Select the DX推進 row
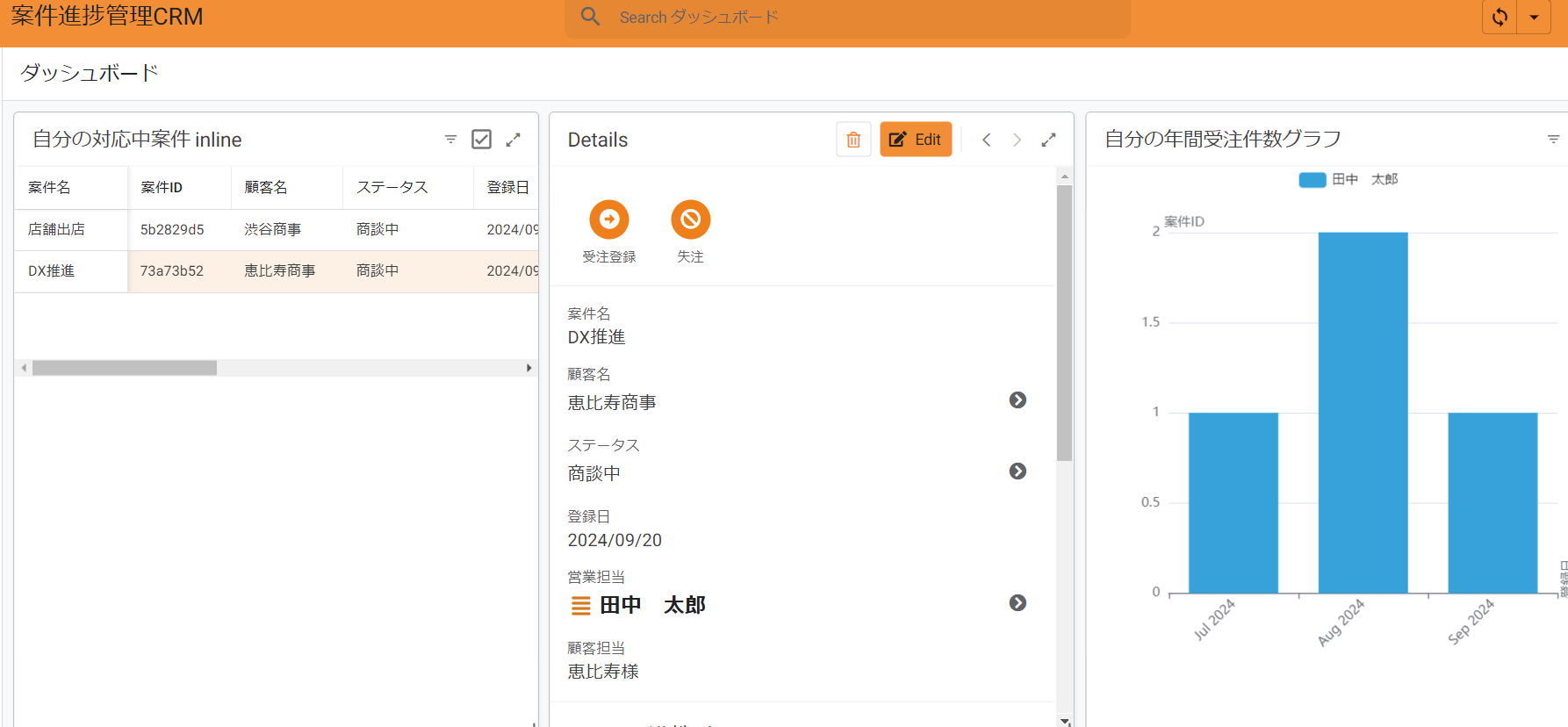Viewport: 1568px width, 727px height. [276, 271]
